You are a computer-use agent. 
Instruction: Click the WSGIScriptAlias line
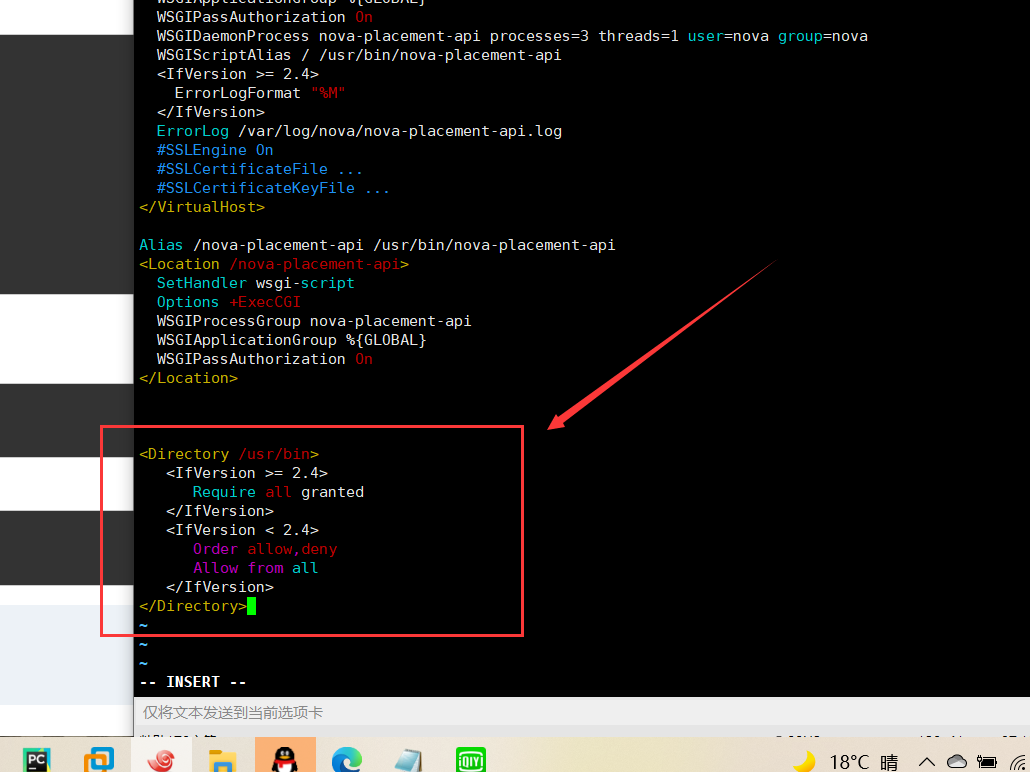359,55
